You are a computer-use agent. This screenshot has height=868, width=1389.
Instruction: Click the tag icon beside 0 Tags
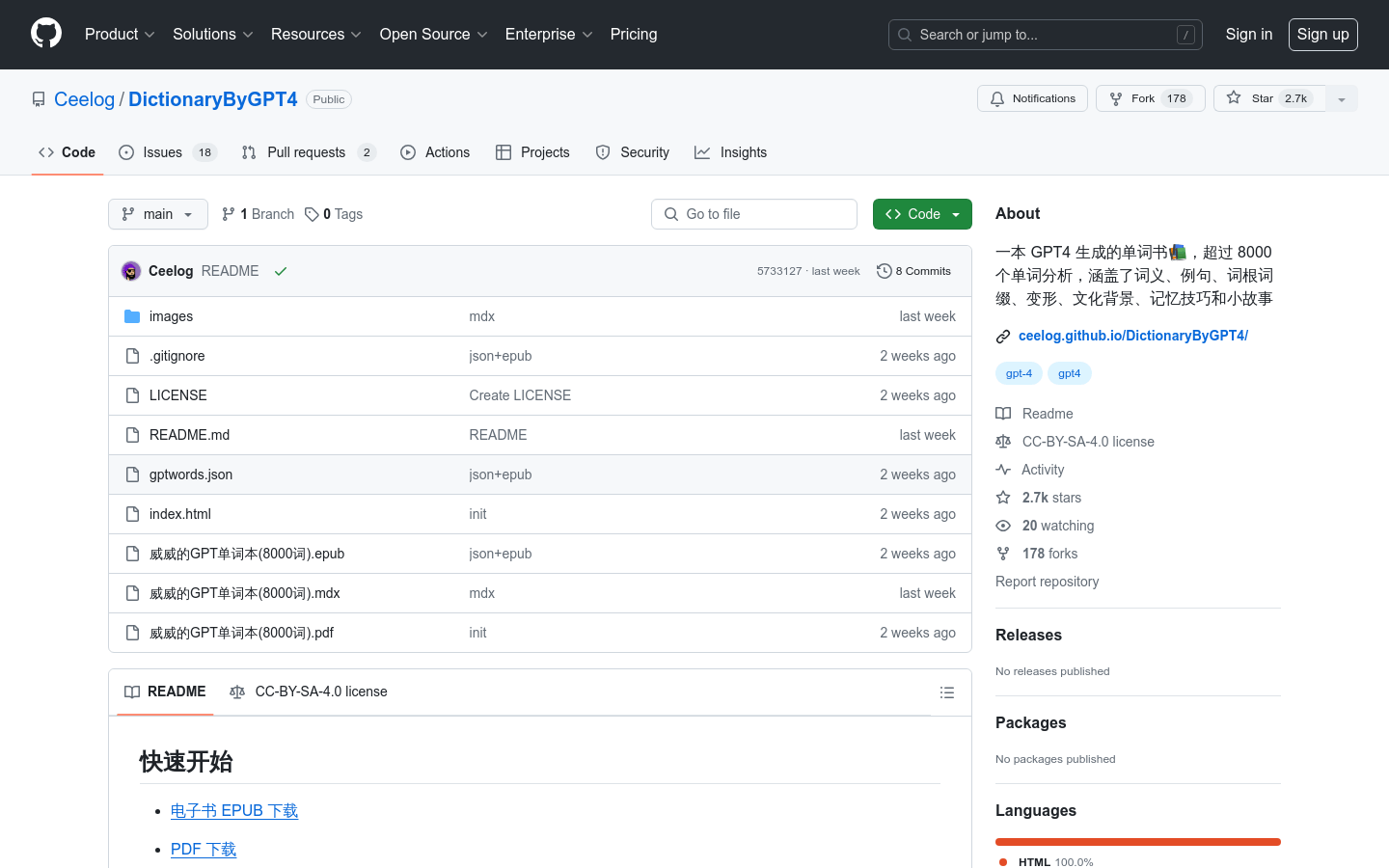click(x=312, y=214)
